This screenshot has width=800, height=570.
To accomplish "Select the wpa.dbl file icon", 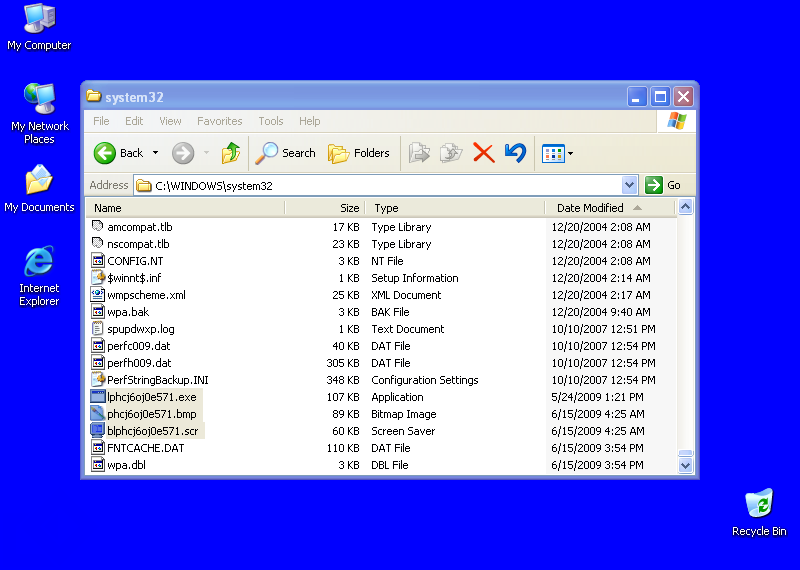I will (x=97, y=465).
